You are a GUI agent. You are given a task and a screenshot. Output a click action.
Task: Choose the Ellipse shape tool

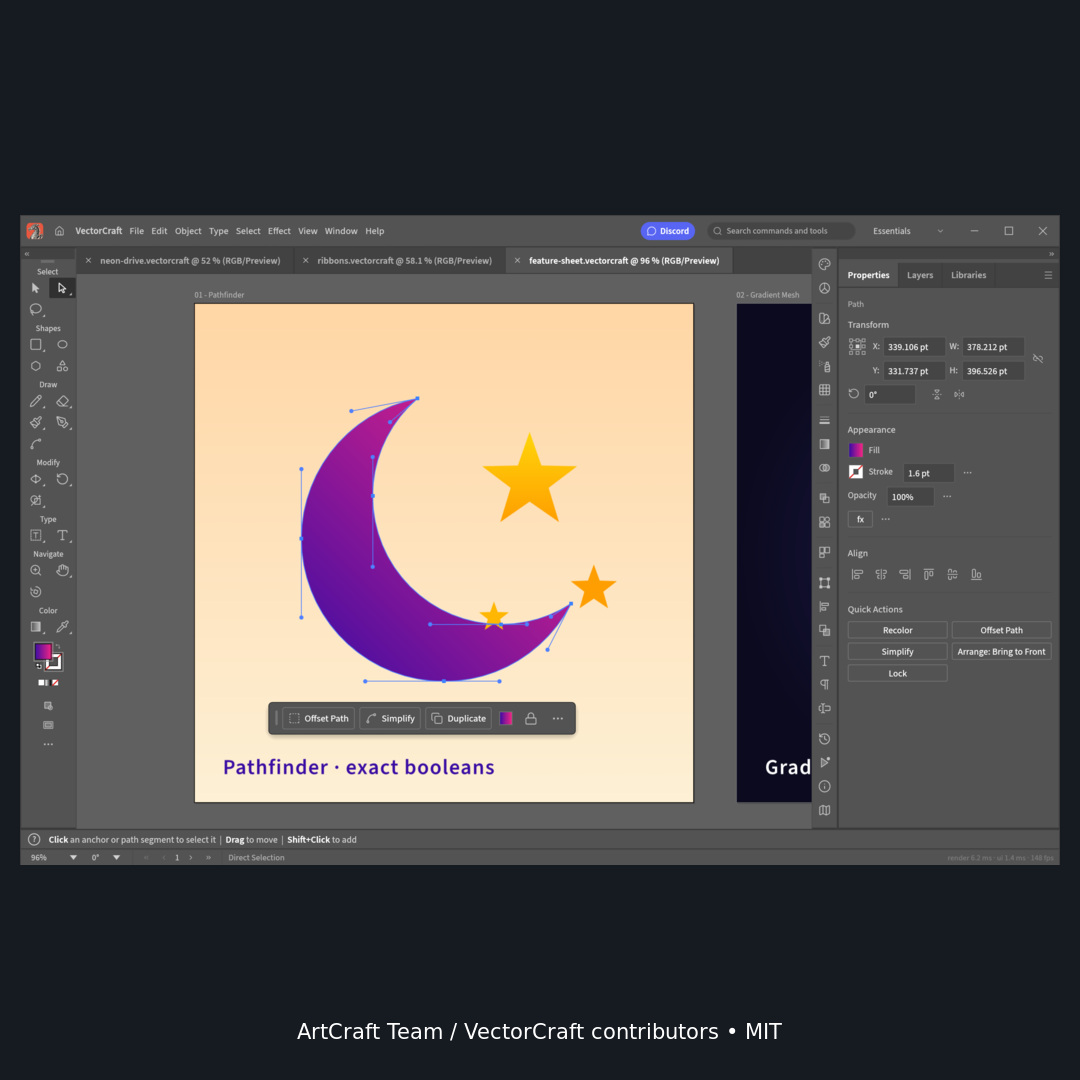tap(62, 344)
